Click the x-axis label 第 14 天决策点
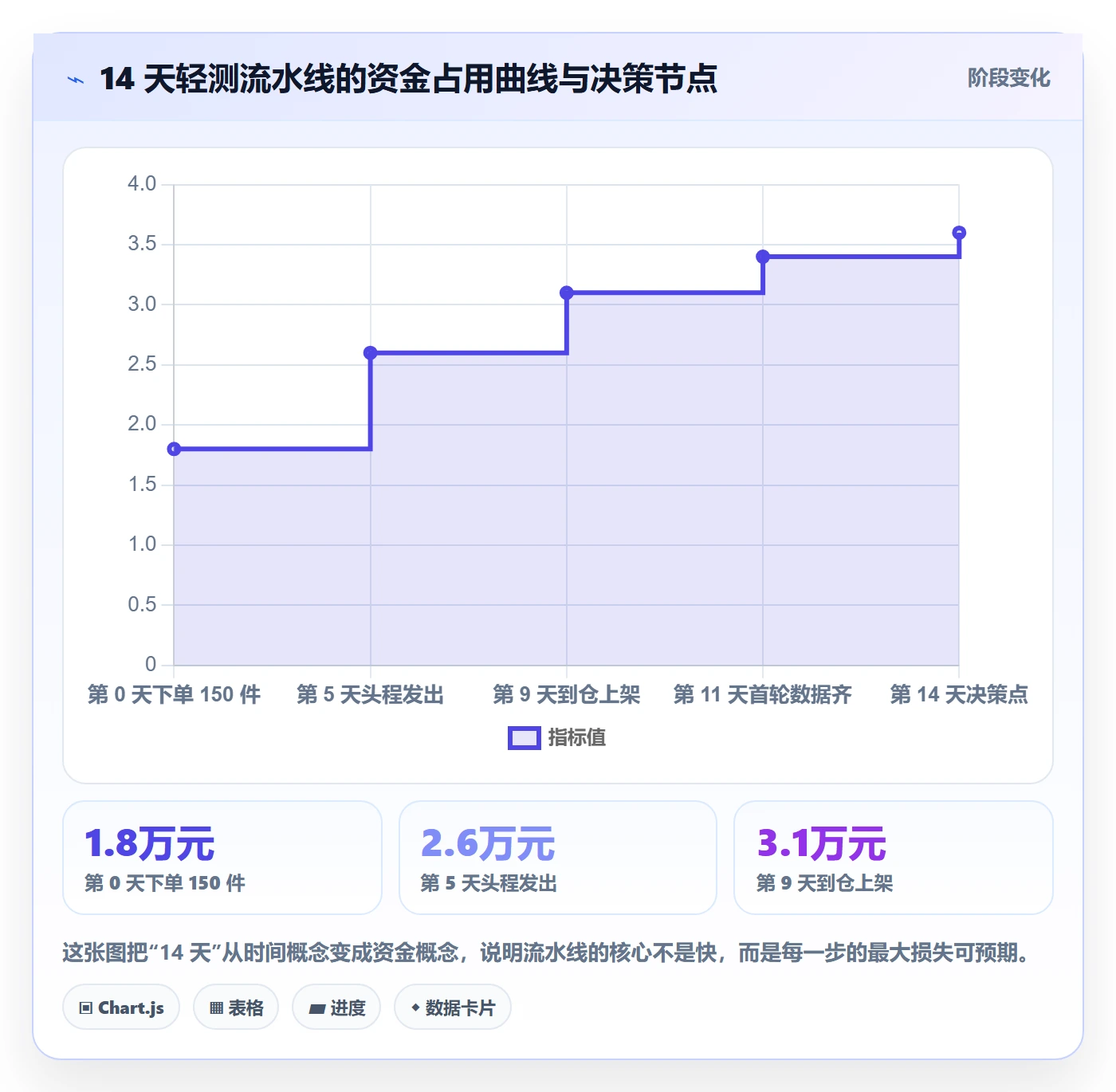The width and height of the screenshot is (1116, 1092). coord(959,694)
